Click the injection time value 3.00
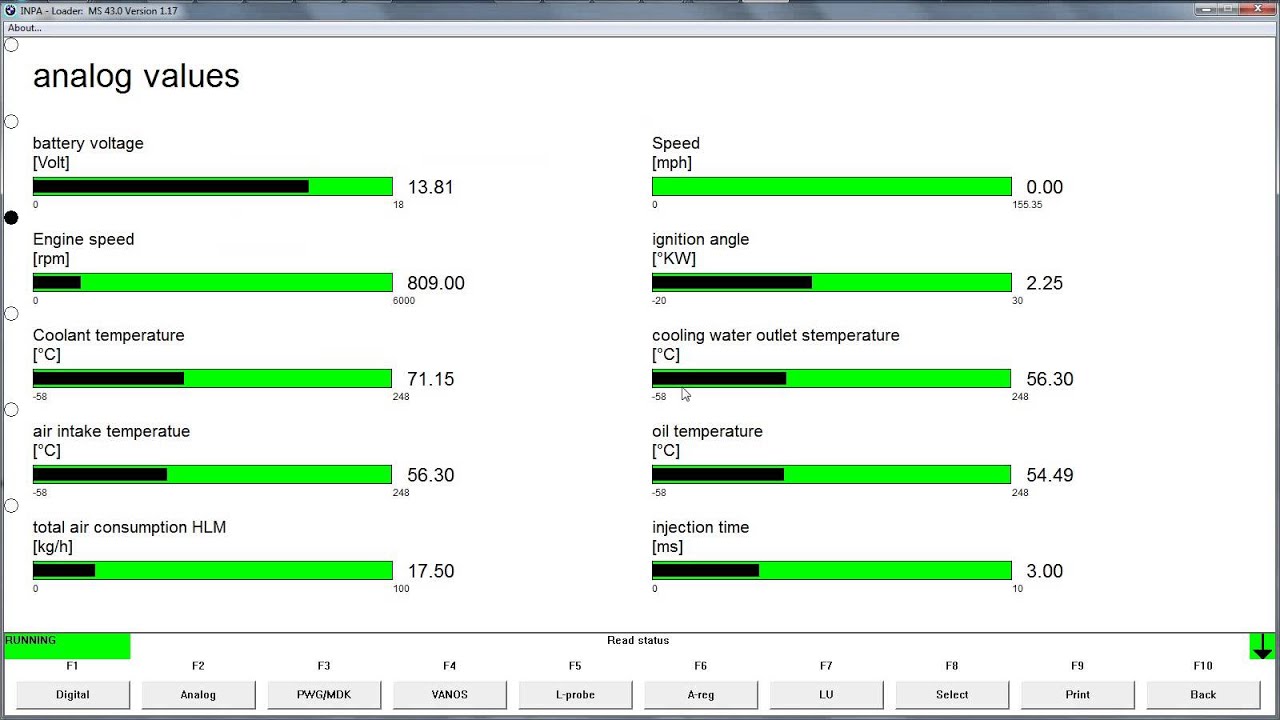Image resolution: width=1280 pixels, height=720 pixels. (x=1045, y=571)
